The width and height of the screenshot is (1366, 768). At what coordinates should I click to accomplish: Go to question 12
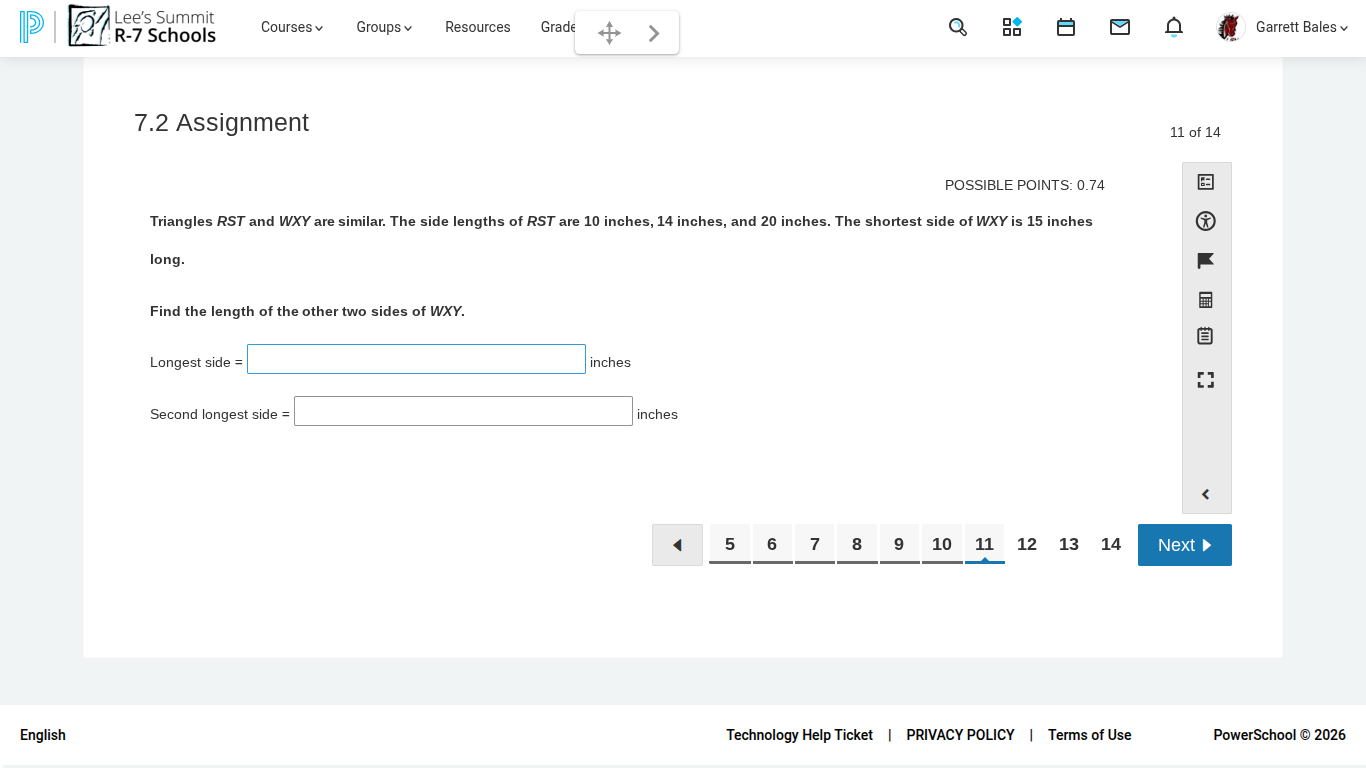(x=1026, y=544)
